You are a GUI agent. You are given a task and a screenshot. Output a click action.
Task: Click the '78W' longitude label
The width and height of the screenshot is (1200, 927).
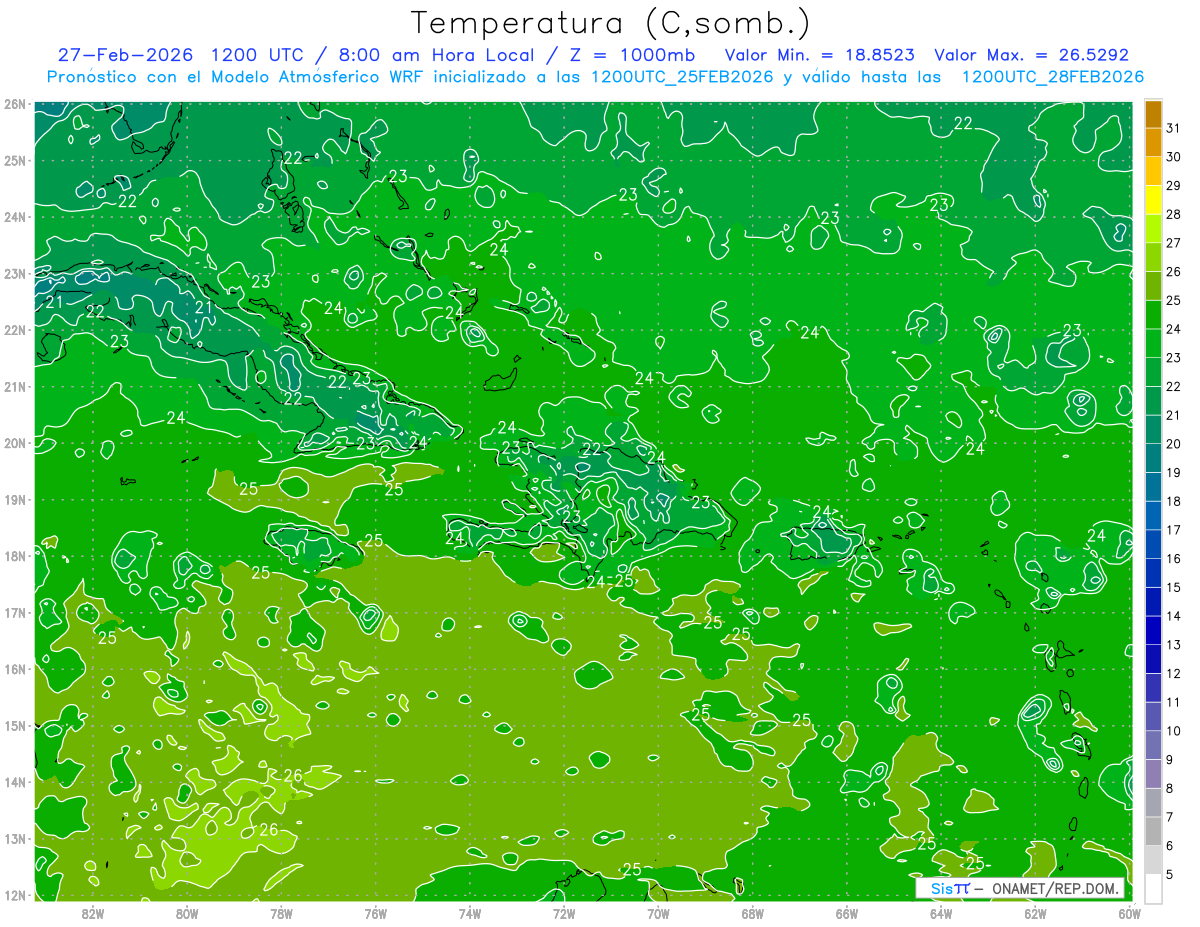point(281,913)
